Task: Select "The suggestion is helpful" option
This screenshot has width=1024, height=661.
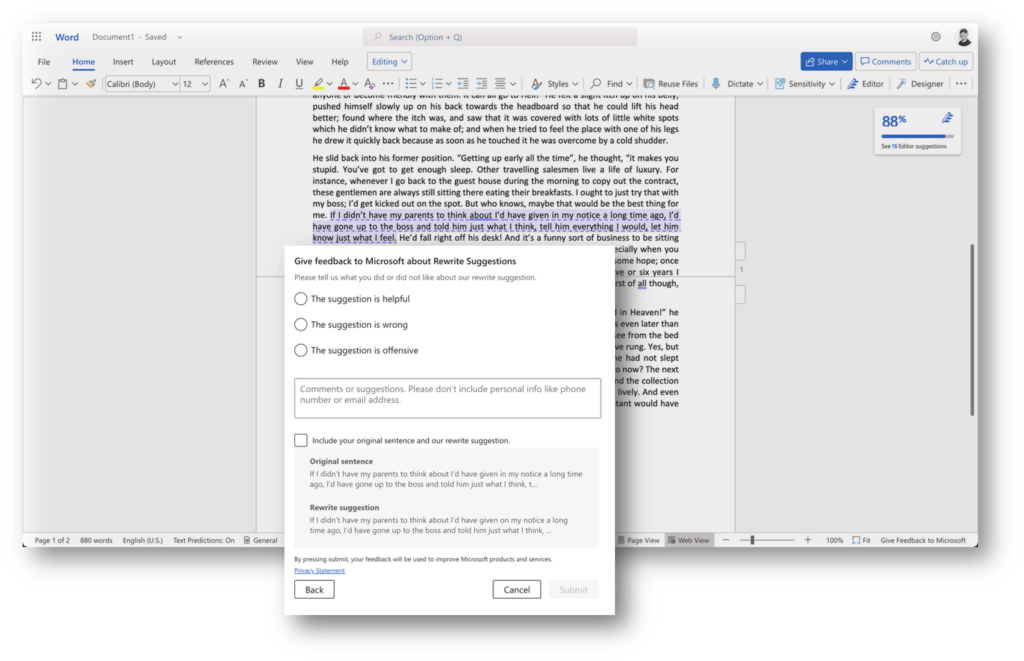Action: click(301, 299)
